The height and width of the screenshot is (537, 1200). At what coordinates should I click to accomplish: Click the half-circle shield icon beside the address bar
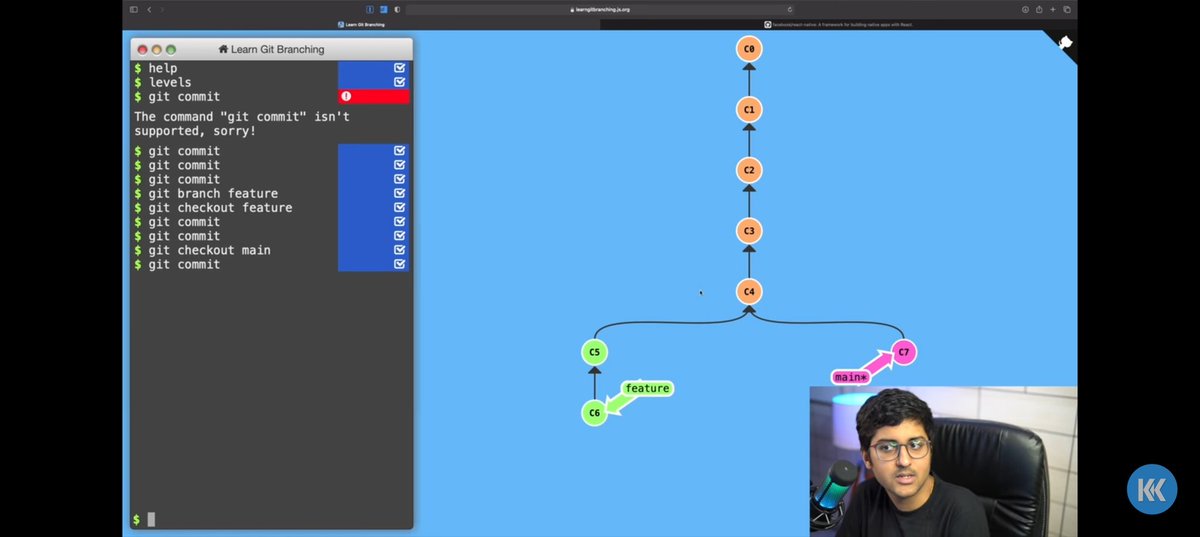point(397,9)
